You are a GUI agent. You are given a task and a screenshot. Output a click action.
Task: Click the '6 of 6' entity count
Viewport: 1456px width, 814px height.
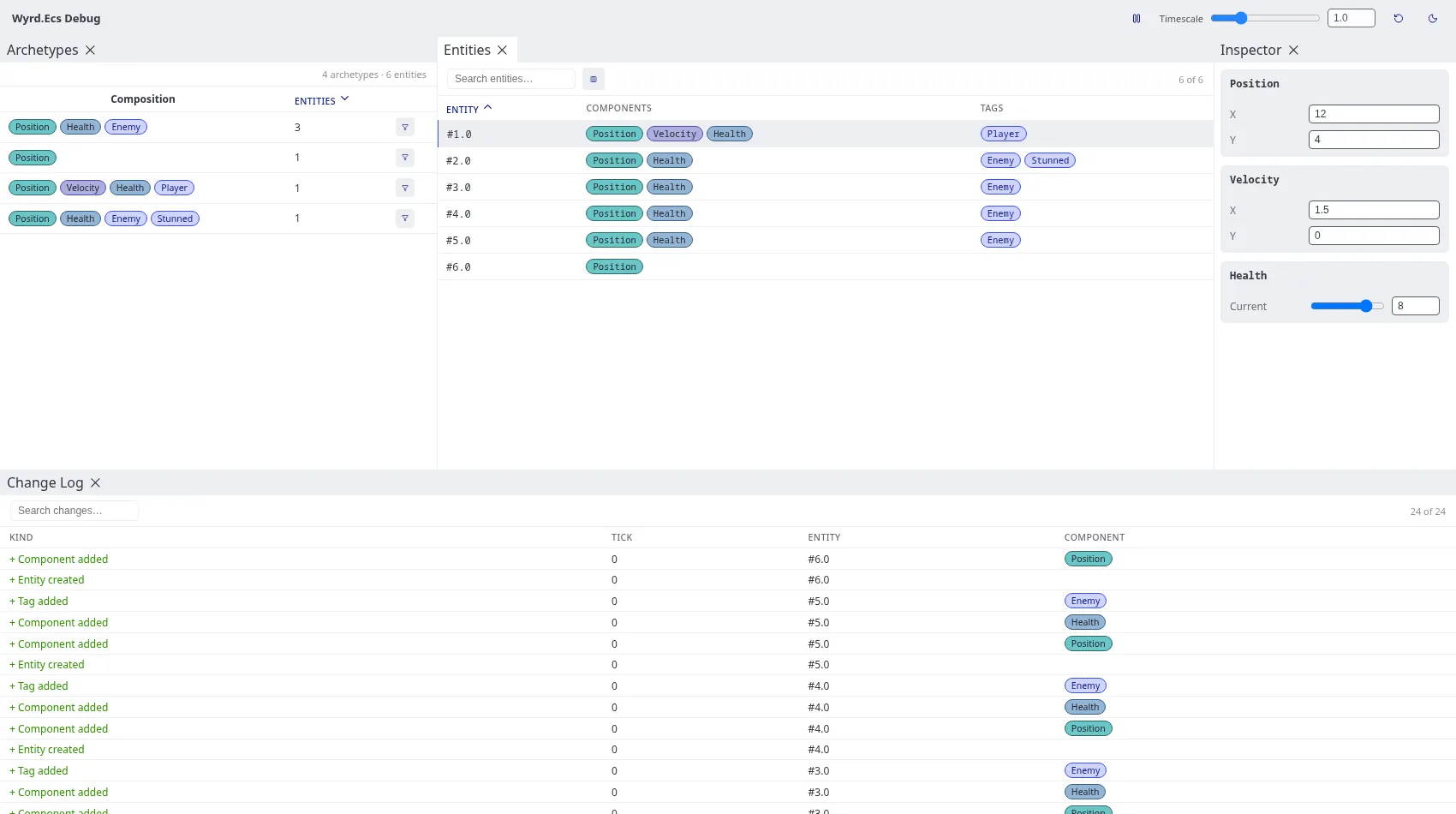click(x=1190, y=80)
